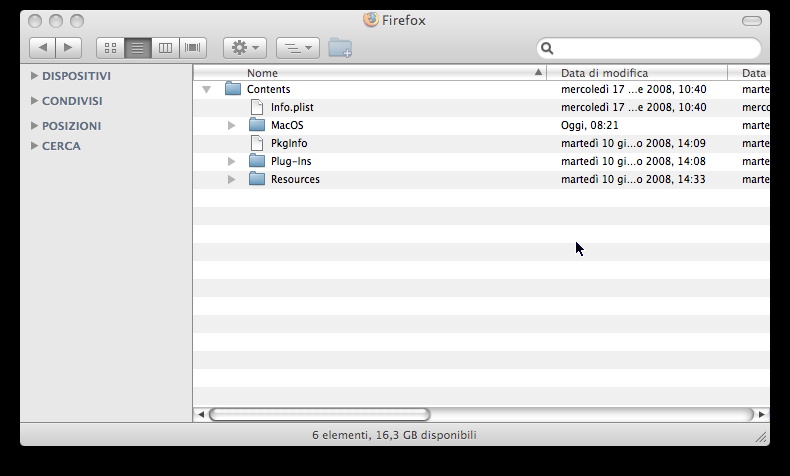The image size is (790, 476).
Task: Click the sort direction arrow in Nome header
Action: 538,72
